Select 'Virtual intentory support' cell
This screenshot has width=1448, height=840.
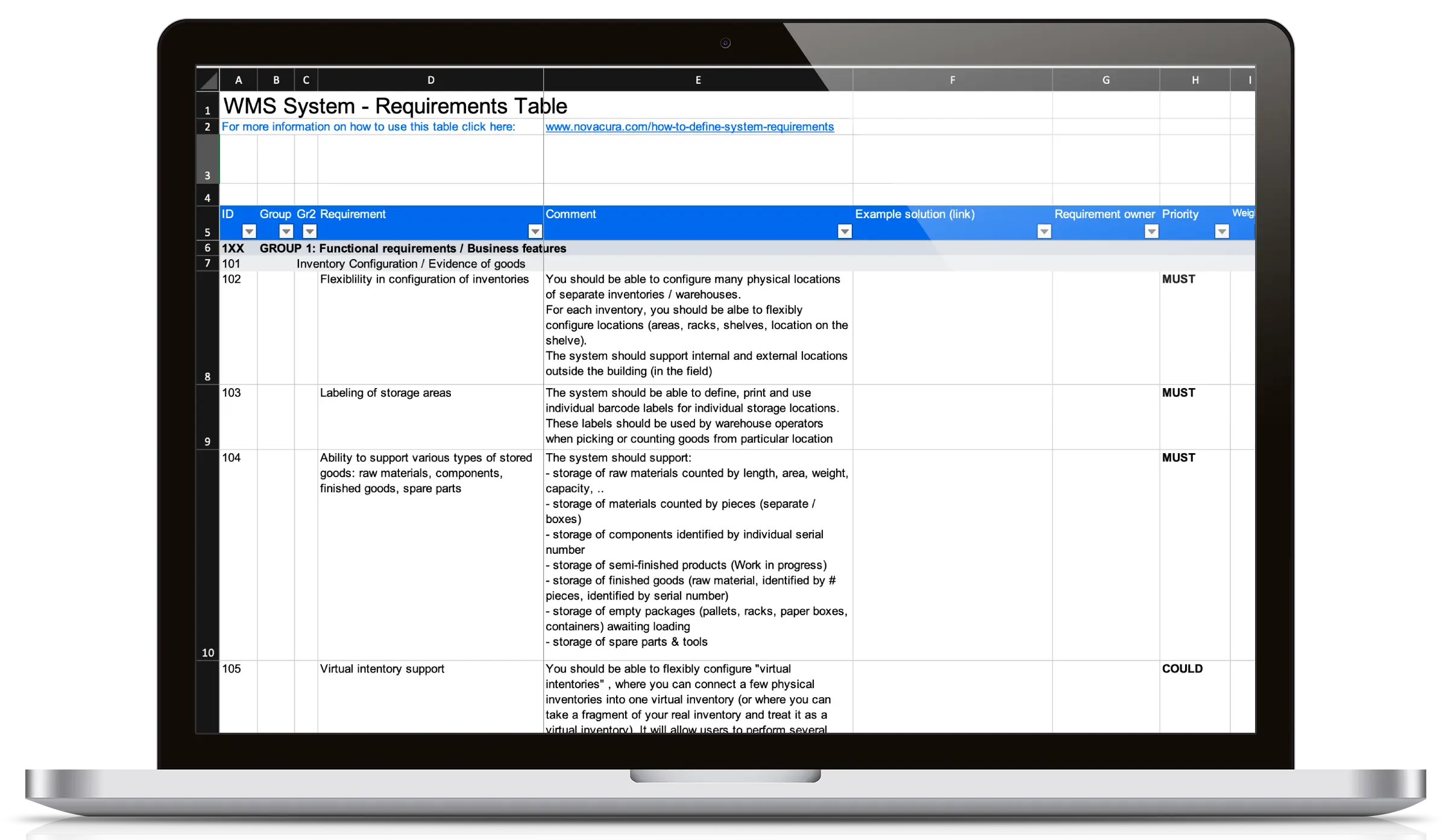pyautogui.click(x=431, y=697)
